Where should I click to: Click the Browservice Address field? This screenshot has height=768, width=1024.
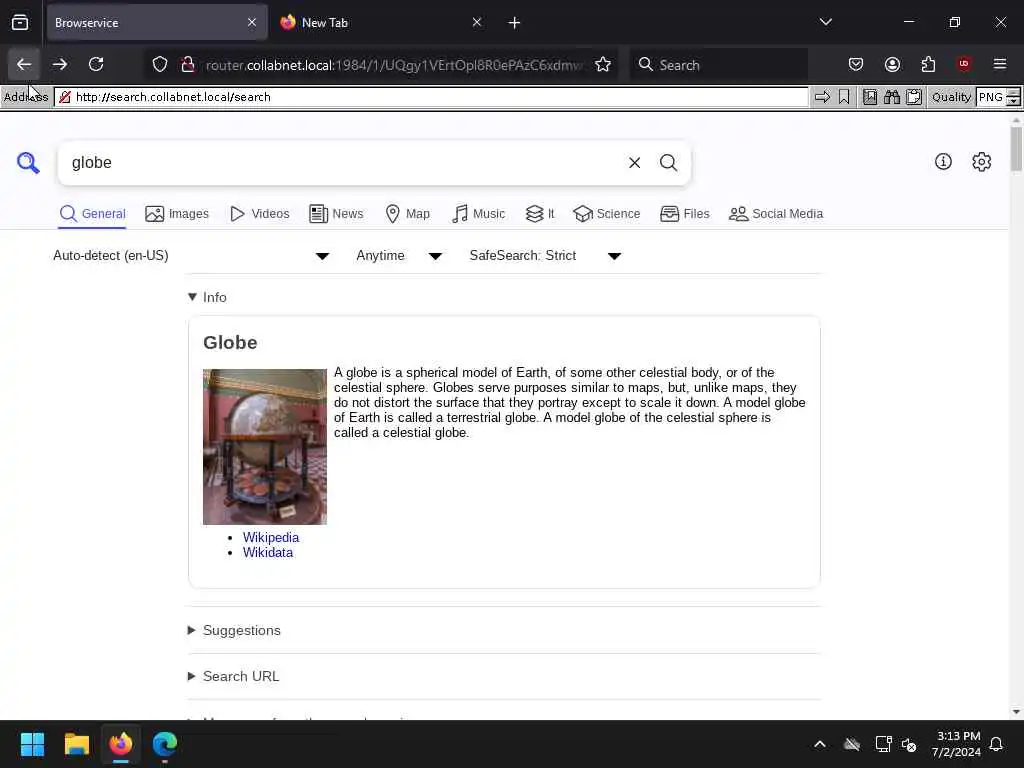(x=431, y=97)
